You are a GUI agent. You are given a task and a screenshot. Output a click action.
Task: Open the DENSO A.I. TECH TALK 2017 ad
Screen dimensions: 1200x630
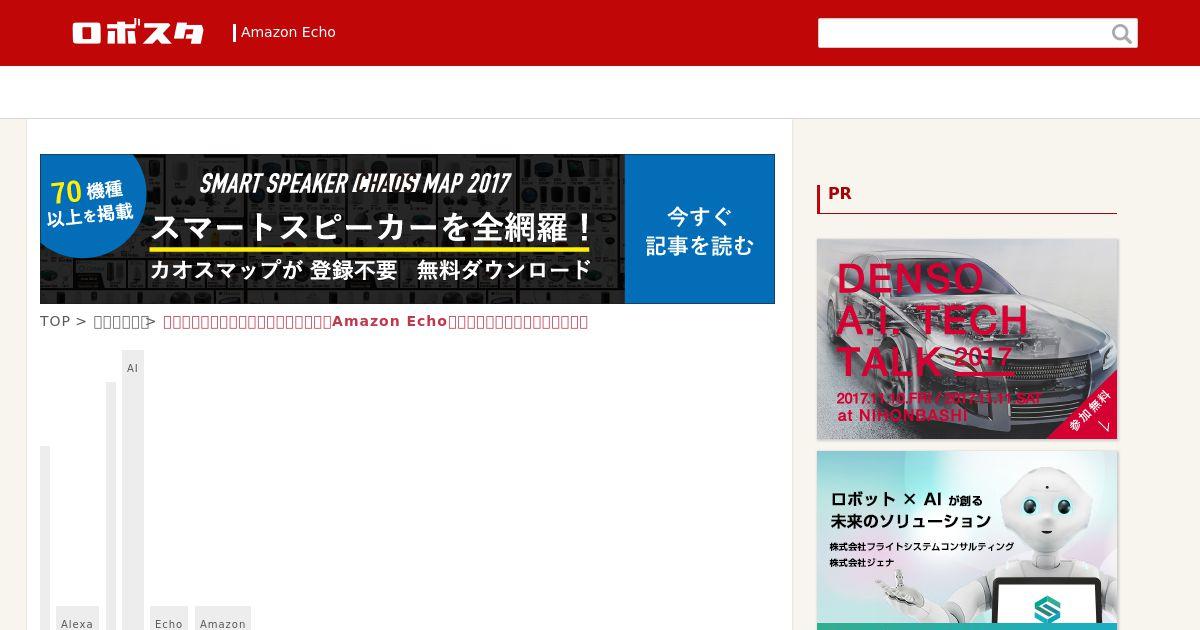coord(967,339)
